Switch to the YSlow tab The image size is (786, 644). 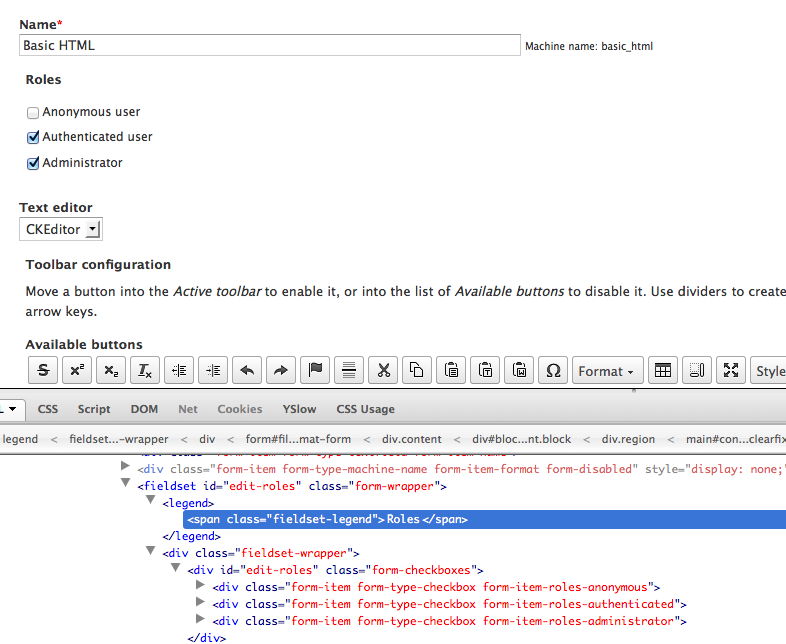pos(299,409)
